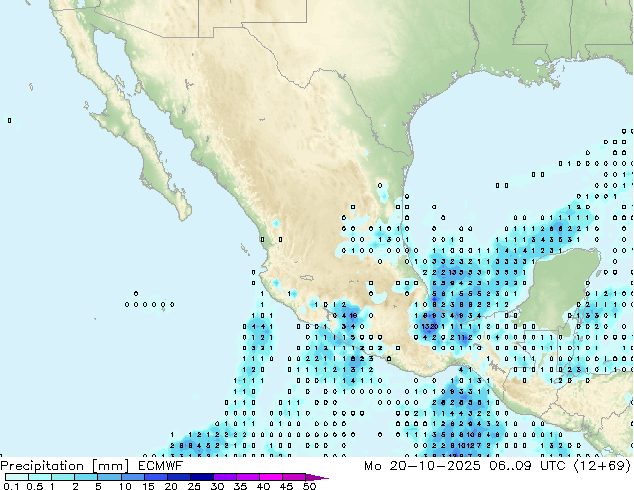
Task: Select the 1–2 mm legend color box
Action: click(x=63, y=477)
